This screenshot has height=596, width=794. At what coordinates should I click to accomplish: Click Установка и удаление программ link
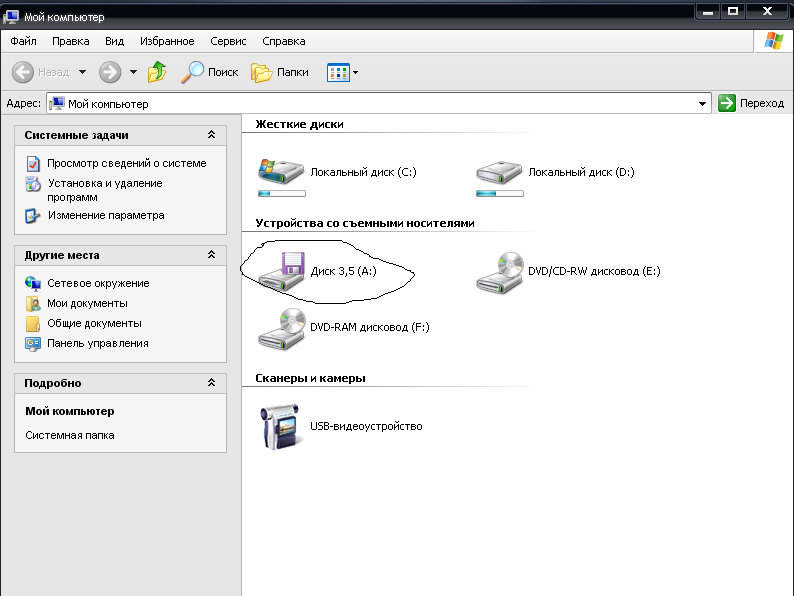(105, 190)
